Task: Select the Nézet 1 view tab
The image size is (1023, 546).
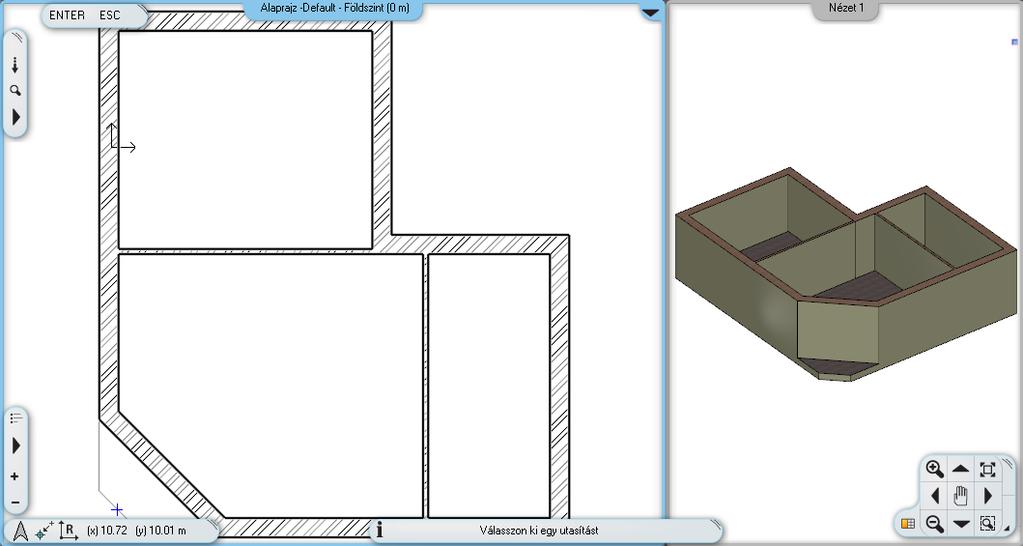Action: 846,8
